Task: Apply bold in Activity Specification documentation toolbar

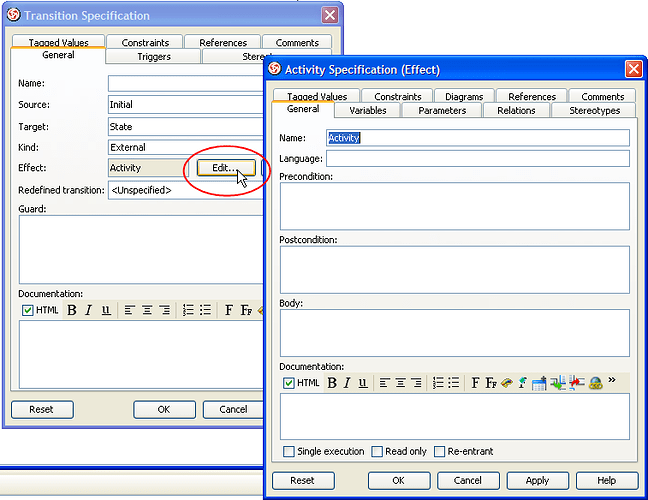Action: click(x=332, y=383)
